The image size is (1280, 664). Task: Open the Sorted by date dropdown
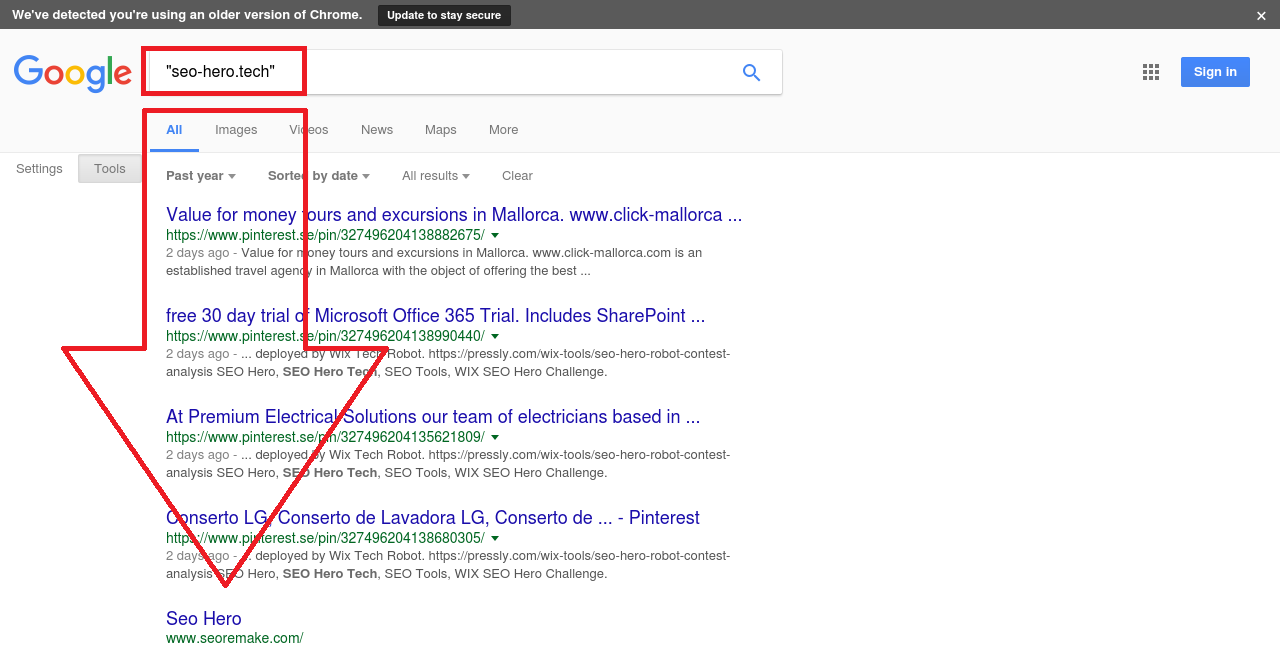(319, 176)
